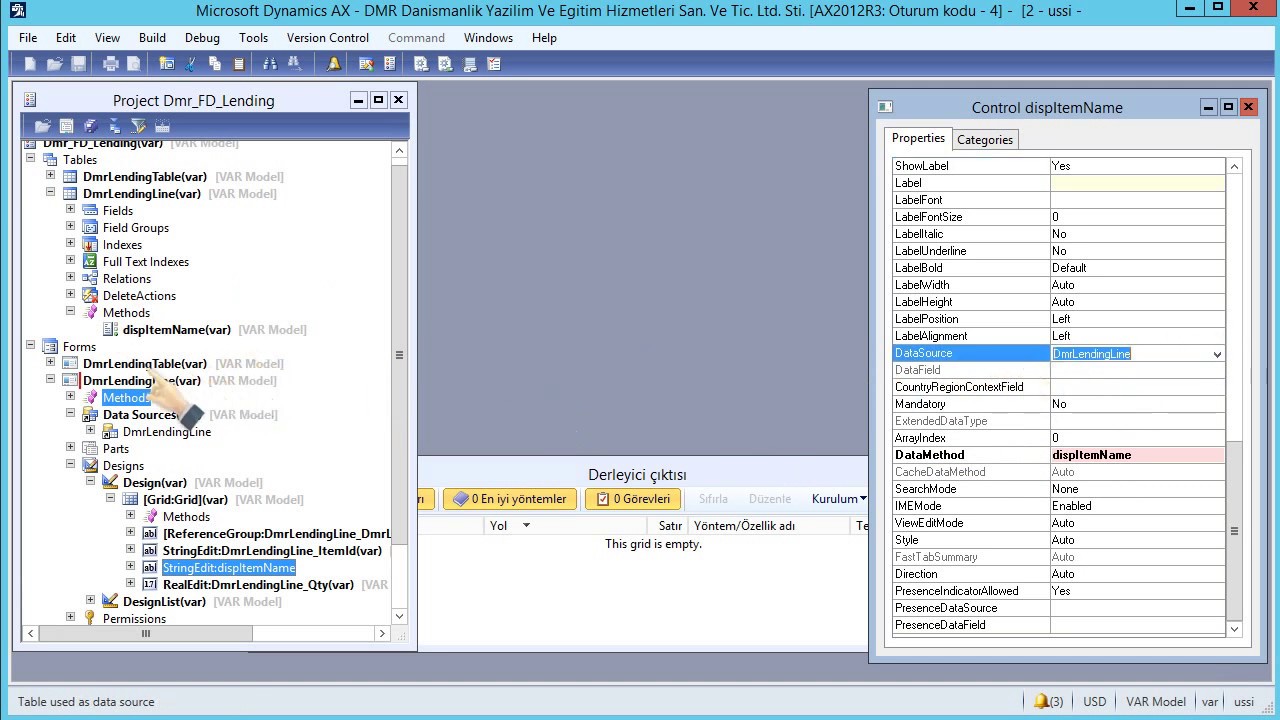Click the checklist tasks icon at toolbar end

[493, 64]
